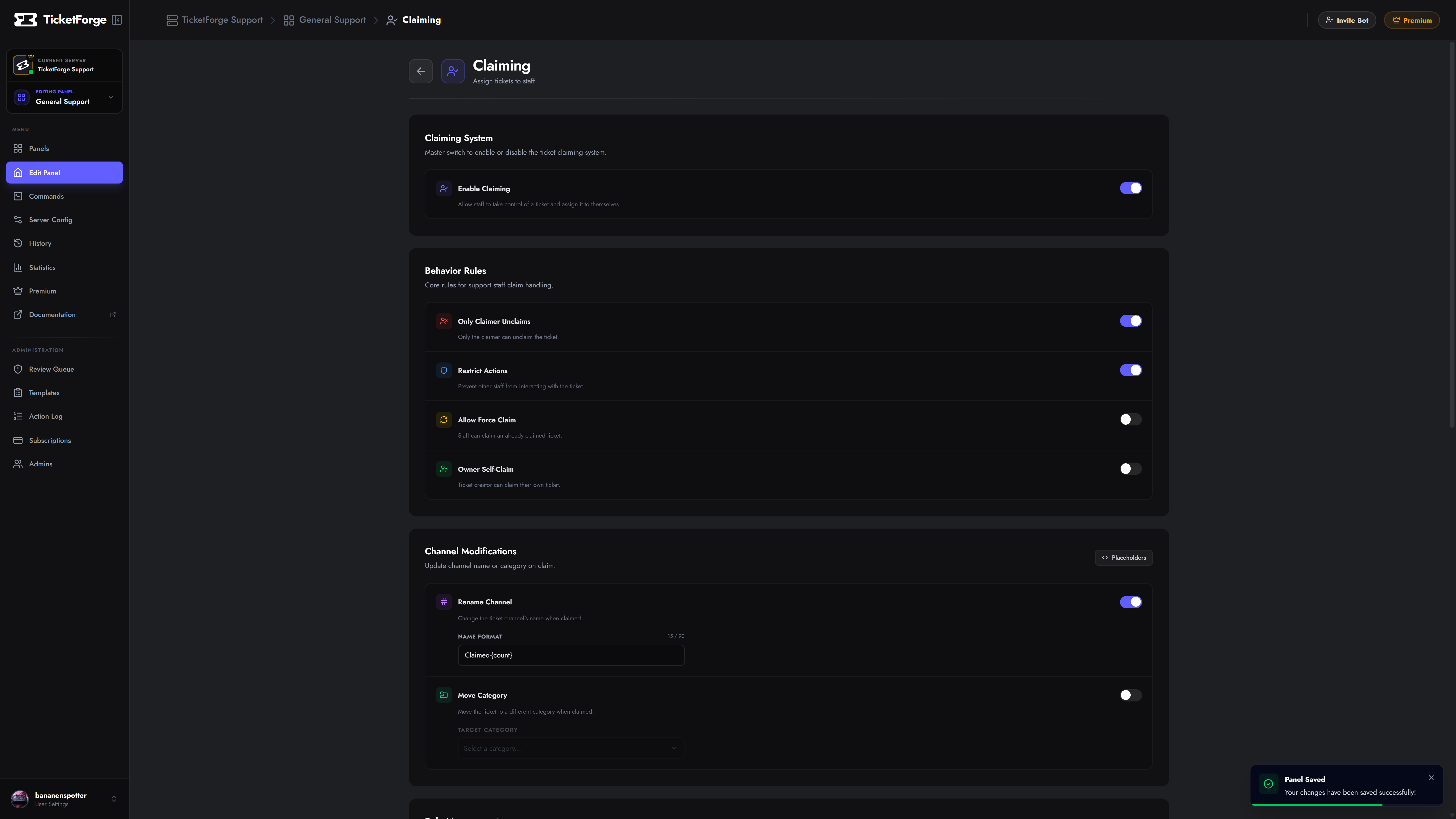Disable the Rename Channel toggle

[x=1130, y=602]
